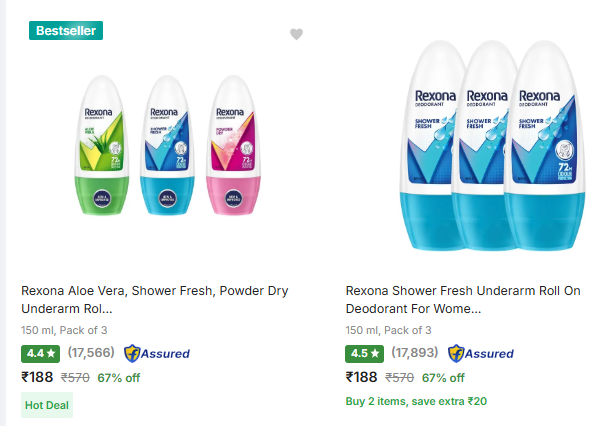Open Rexona Aloe Vera, Shower Fresh, Powder Dry title
597x426 pixels.
click(x=155, y=300)
